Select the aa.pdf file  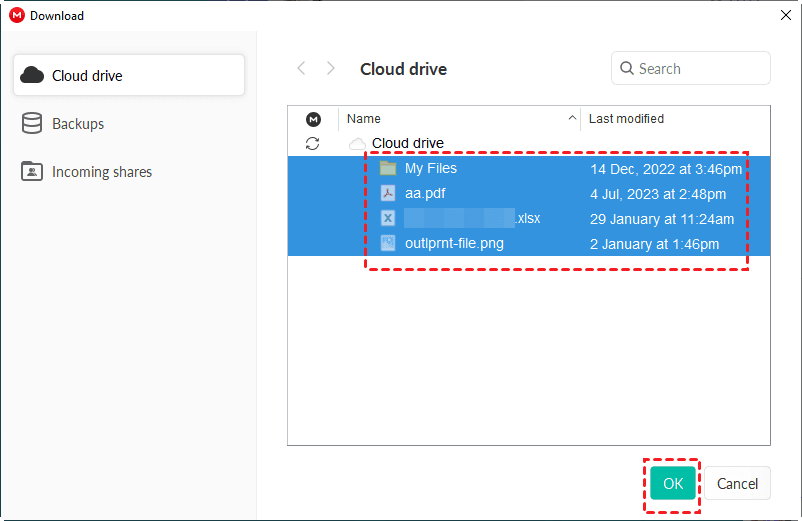point(425,193)
